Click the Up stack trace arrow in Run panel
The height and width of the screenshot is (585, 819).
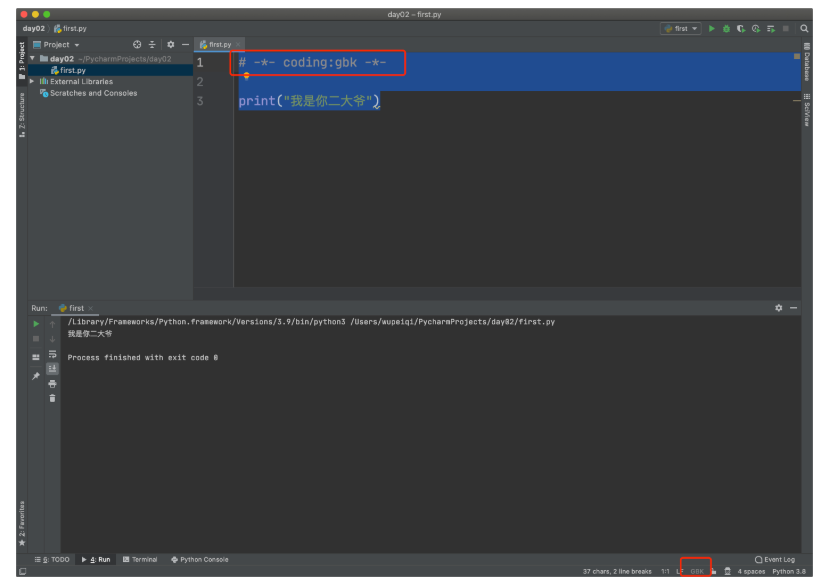click(x=52, y=324)
